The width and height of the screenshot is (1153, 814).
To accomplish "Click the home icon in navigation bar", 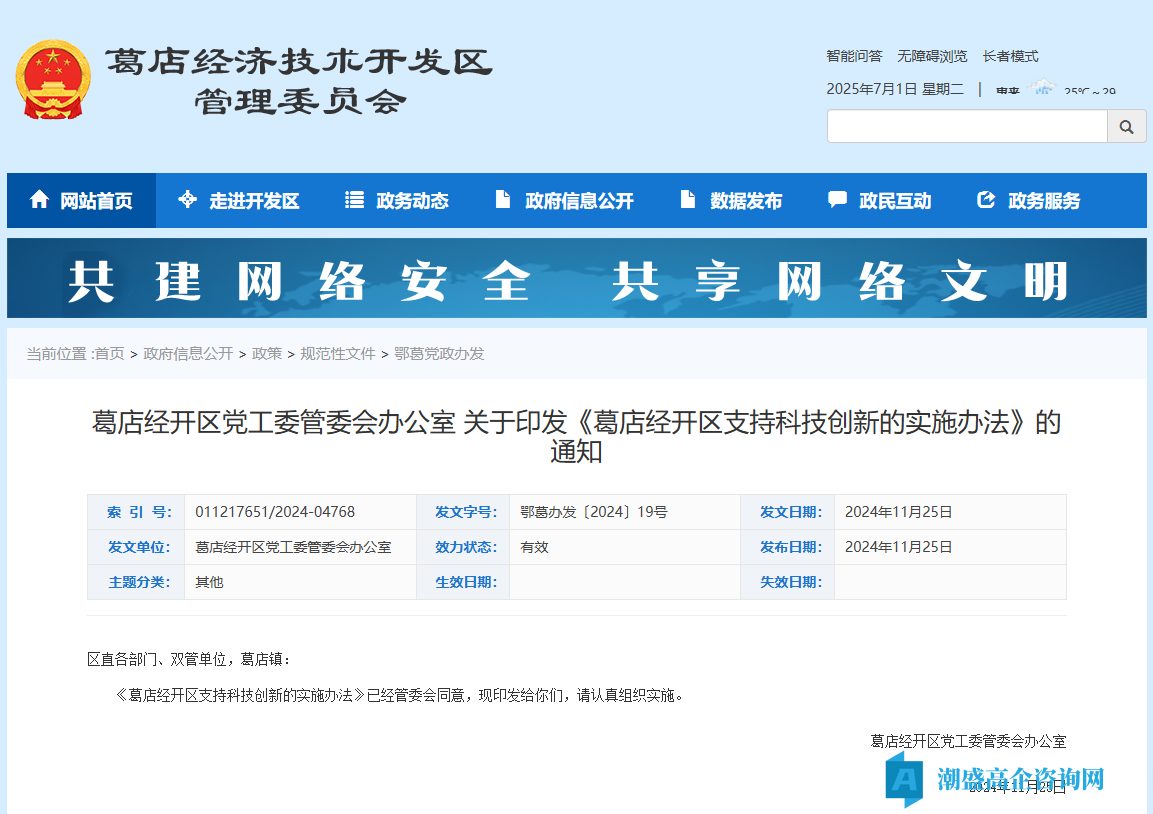I will 40,200.
